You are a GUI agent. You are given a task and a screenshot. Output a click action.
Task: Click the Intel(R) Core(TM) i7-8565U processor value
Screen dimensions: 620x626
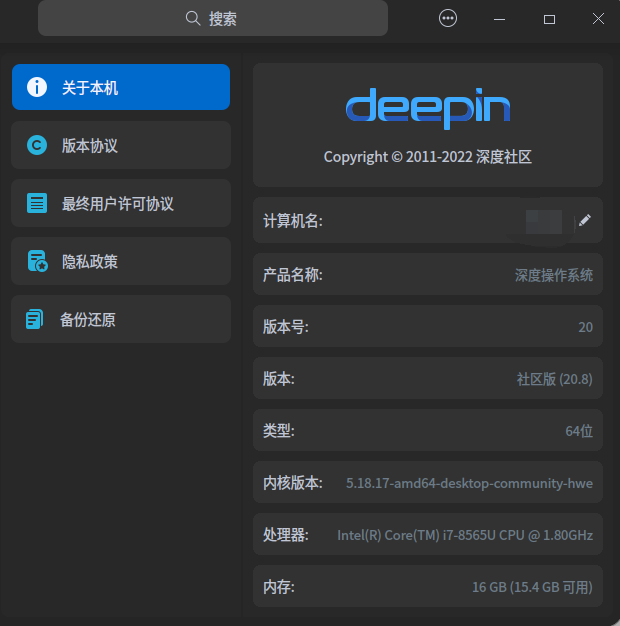[x=465, y=535]
